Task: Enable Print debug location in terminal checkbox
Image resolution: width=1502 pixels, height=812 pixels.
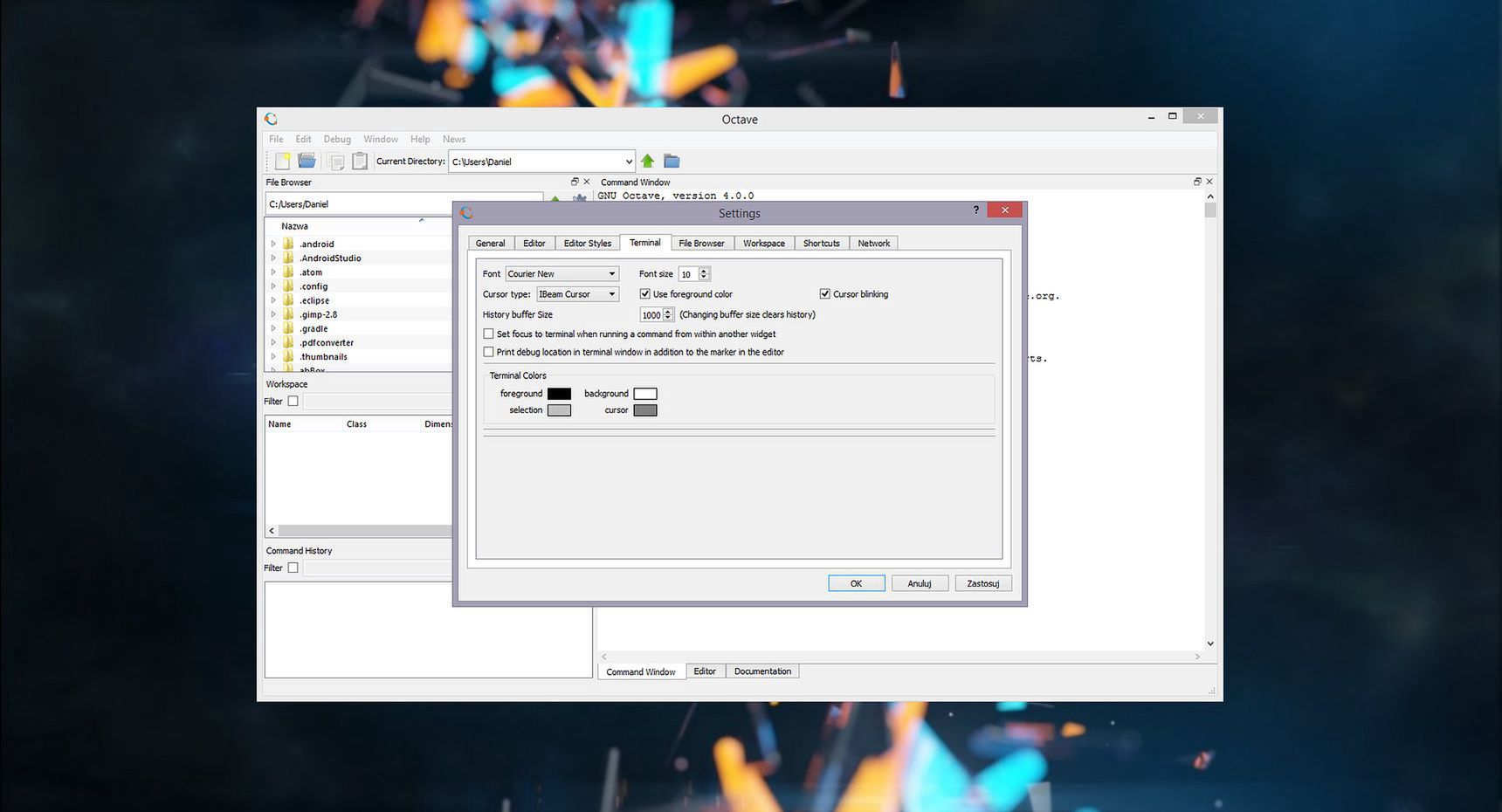Action: click(x=488, y=352)
